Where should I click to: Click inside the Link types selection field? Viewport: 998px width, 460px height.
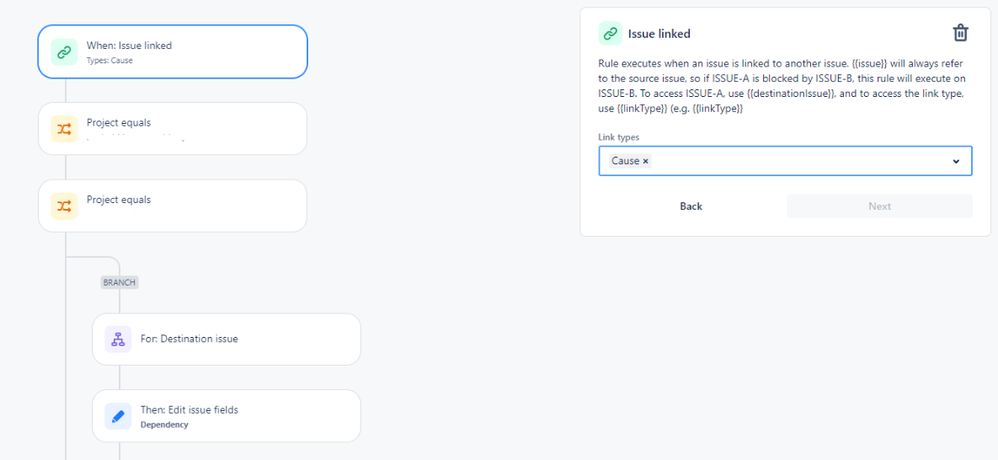(785, 161)
